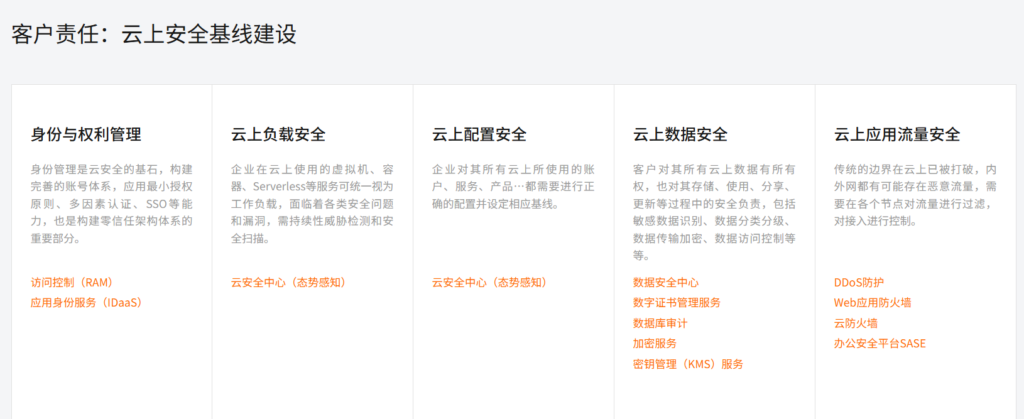Select the 云上数据安全 card heading

(680, 134)
